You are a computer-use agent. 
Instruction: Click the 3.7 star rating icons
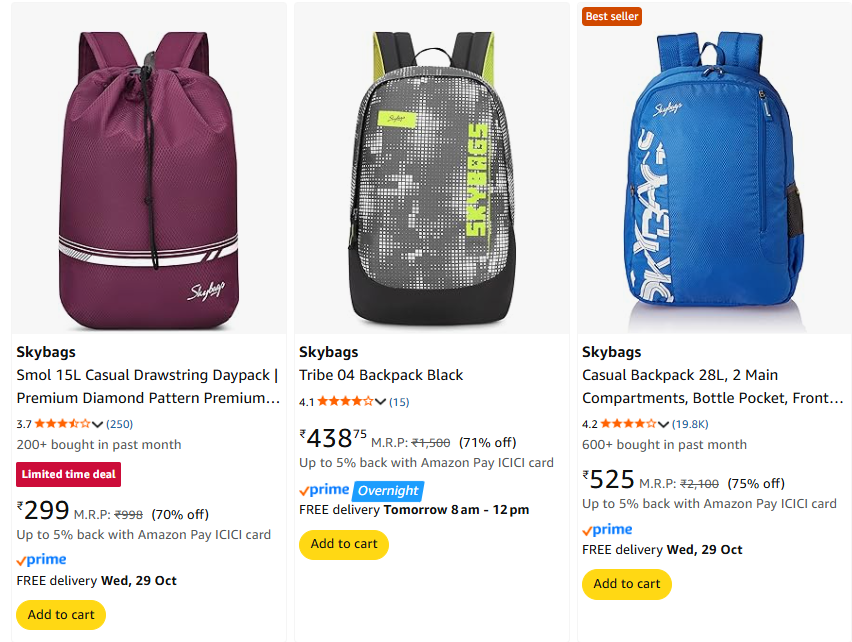(62, 423)
